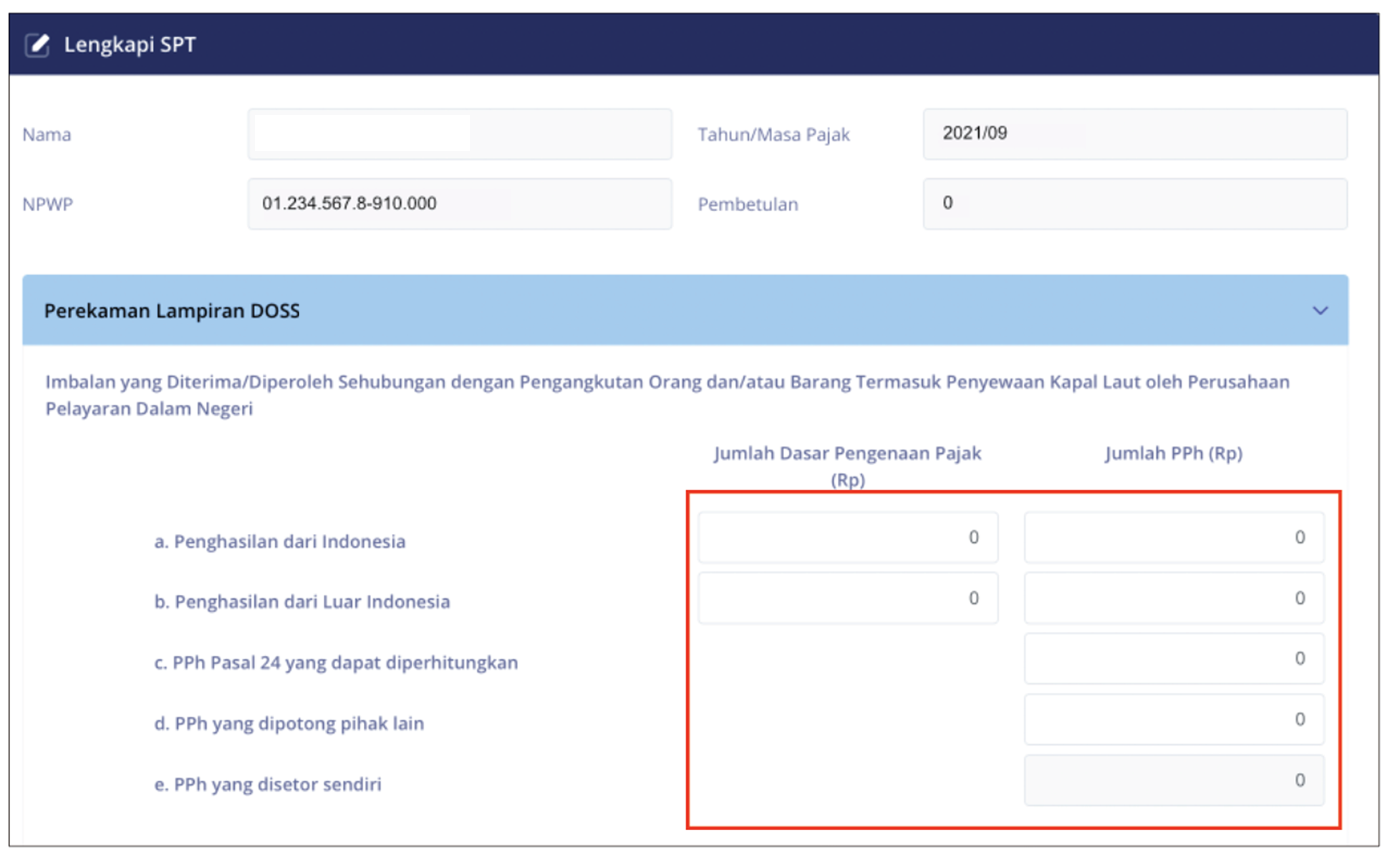Click PPh yang dipotong pihak lain field
This screenshot has width=1400, height=856.
click(1173, 719)
